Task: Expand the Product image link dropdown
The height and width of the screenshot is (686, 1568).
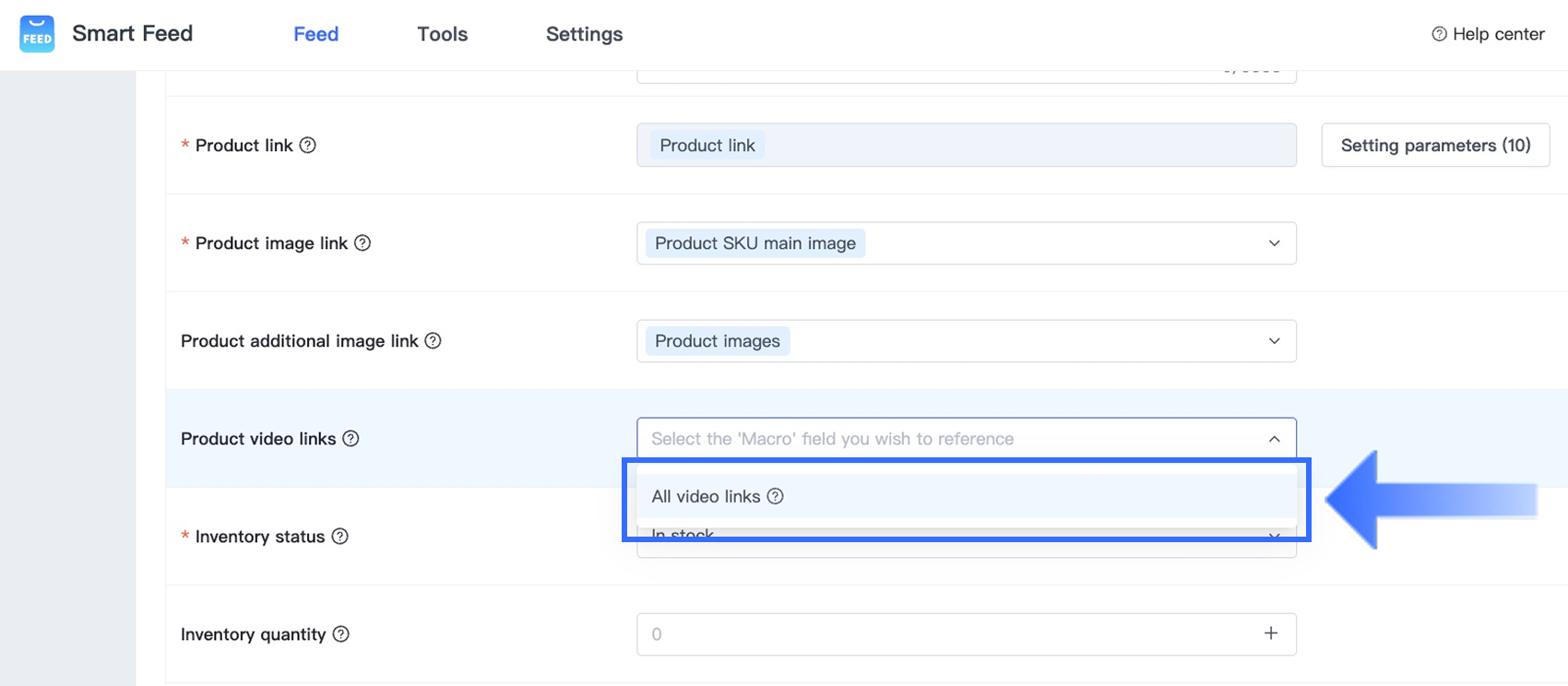Action: [x=1274, y=243]
